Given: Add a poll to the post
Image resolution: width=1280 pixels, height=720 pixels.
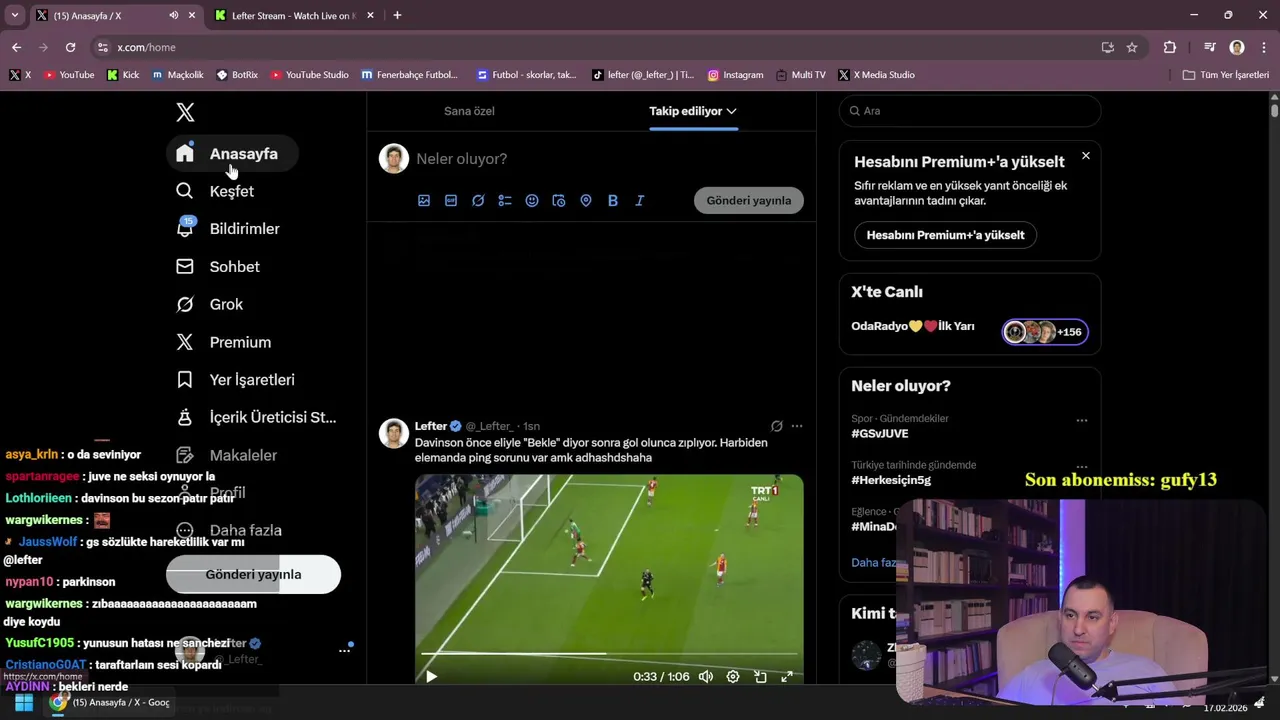Looking at the screenshot, I should coord(505,201).
